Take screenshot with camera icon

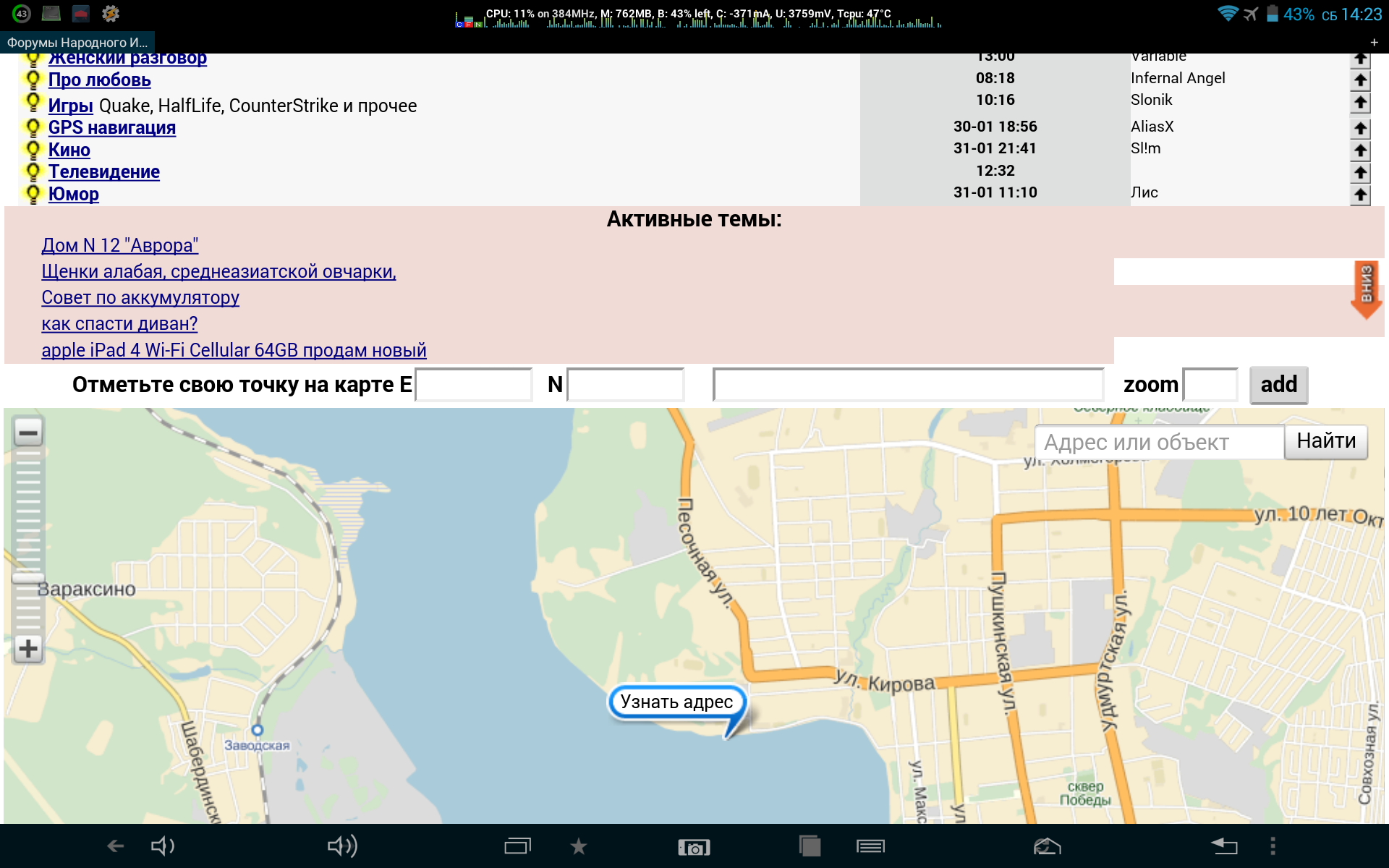[x=694, y=847]
